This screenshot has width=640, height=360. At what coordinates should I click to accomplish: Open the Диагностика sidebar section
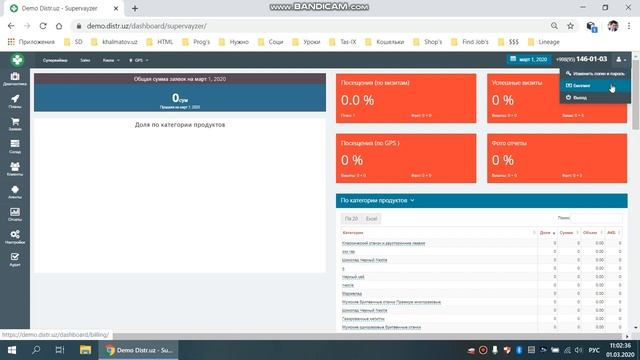tap(15, 79)
